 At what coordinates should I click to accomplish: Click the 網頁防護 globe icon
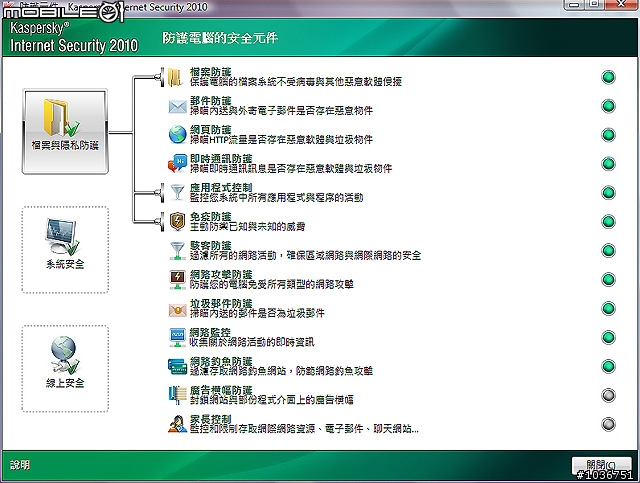178,135
